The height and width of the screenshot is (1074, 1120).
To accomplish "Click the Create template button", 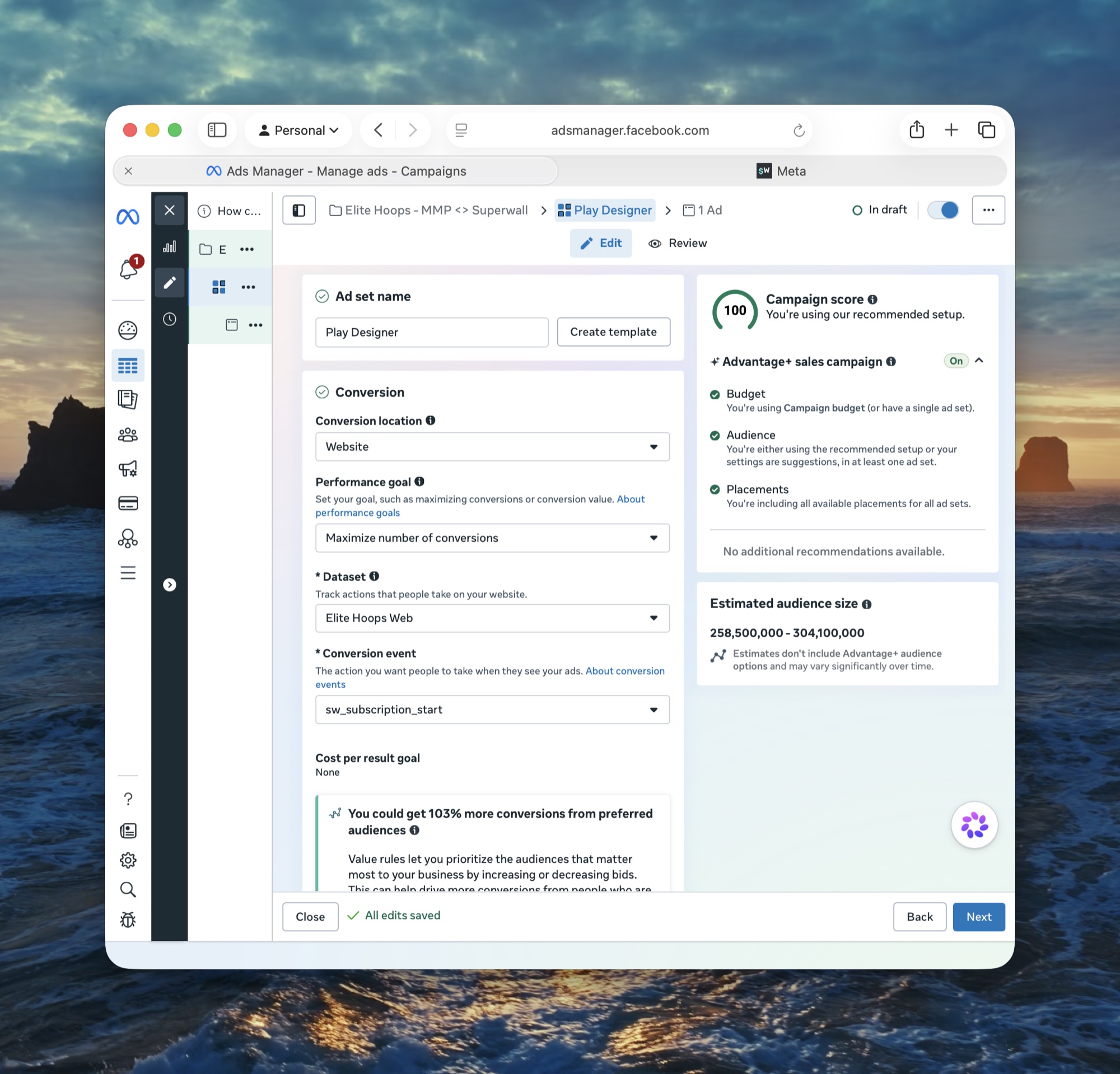I will (614, 332).
